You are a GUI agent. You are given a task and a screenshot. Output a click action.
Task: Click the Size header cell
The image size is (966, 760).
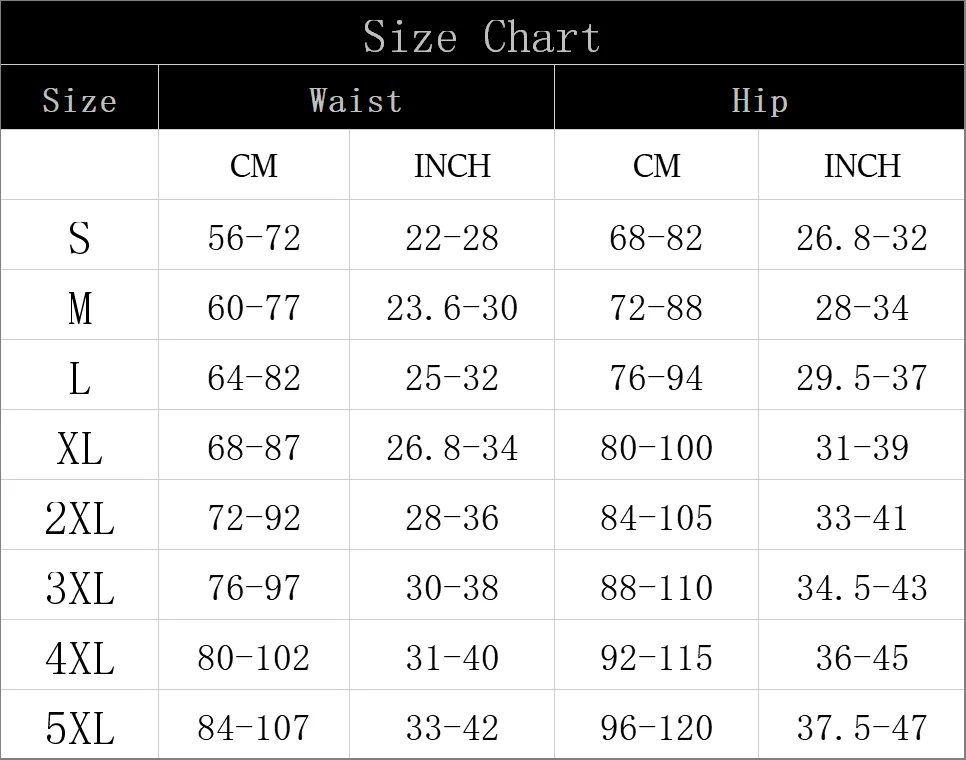(79, 100)
